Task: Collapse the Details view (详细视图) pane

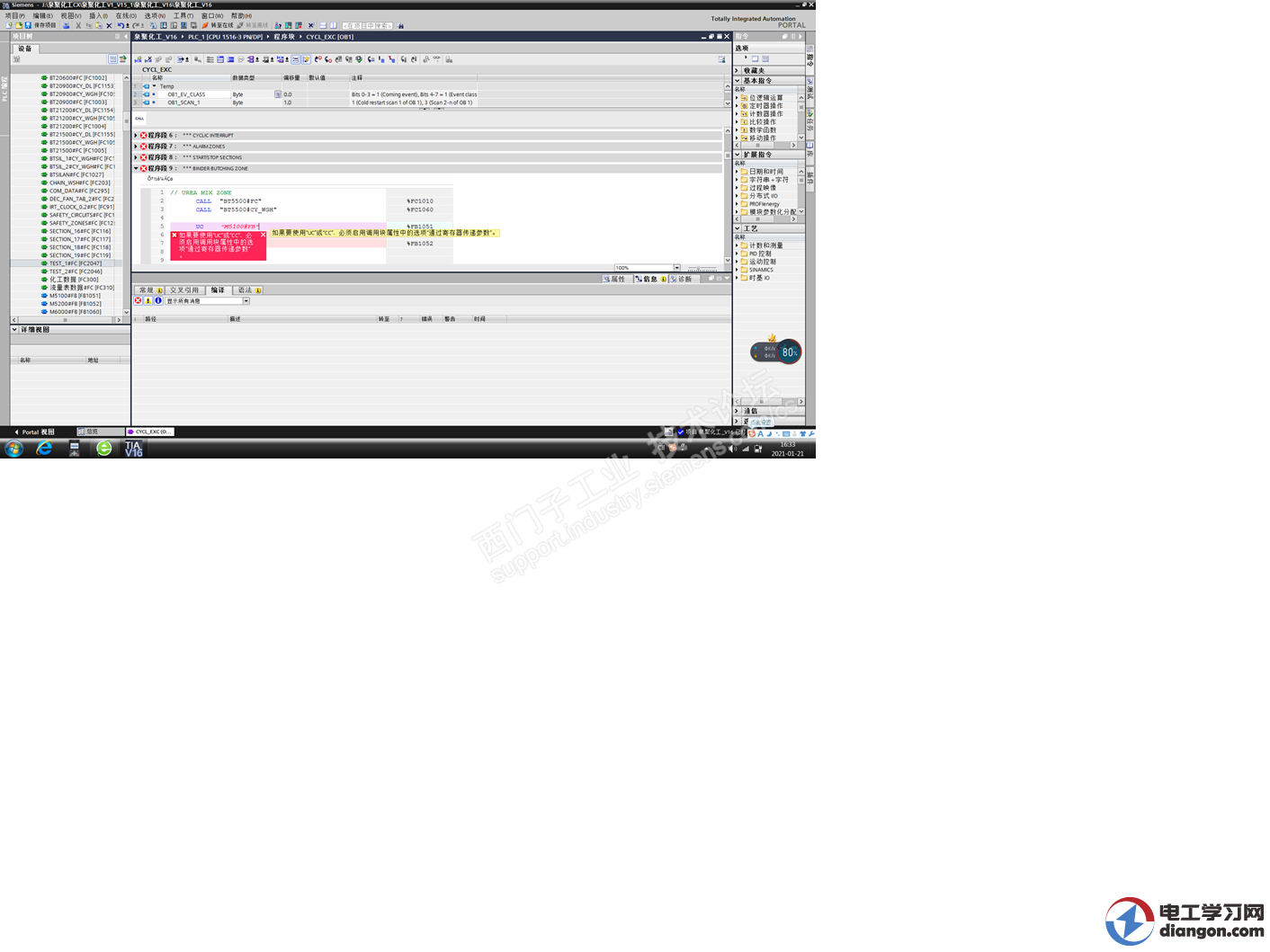Action: 14,330
